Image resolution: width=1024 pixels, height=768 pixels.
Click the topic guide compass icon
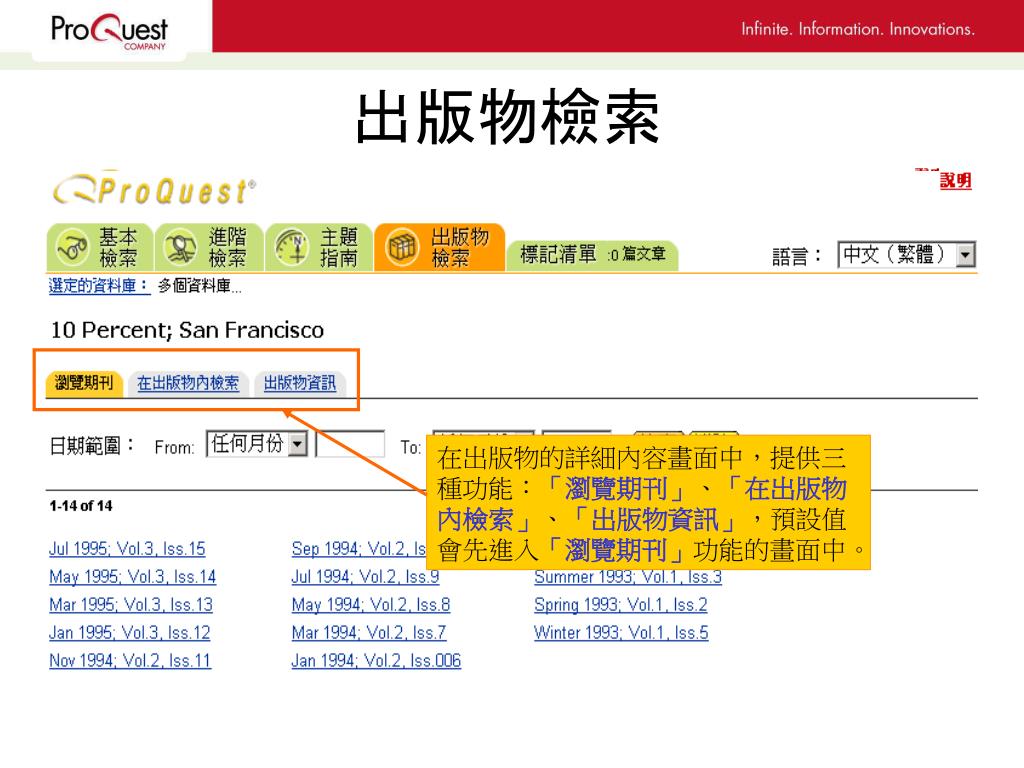291,248
